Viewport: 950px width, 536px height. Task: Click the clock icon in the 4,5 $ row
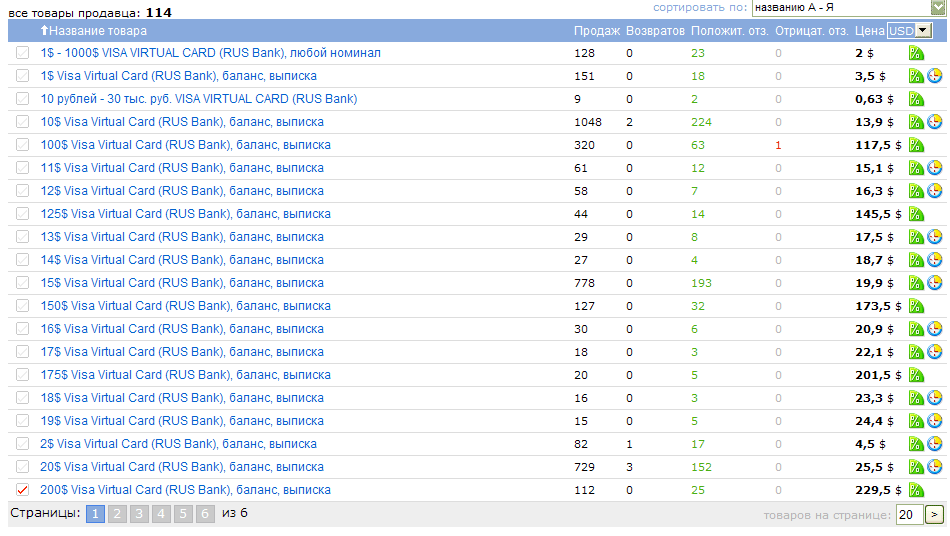[935, 444]
